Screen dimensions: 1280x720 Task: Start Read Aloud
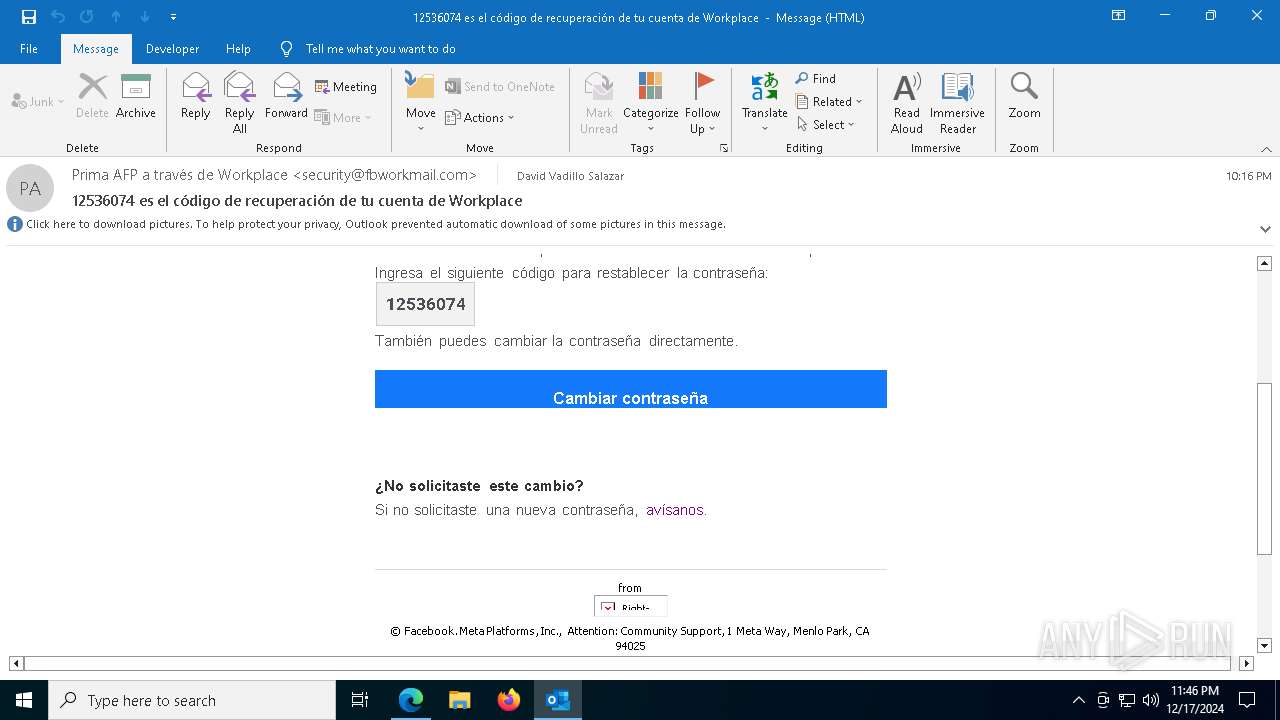(907, 102)
